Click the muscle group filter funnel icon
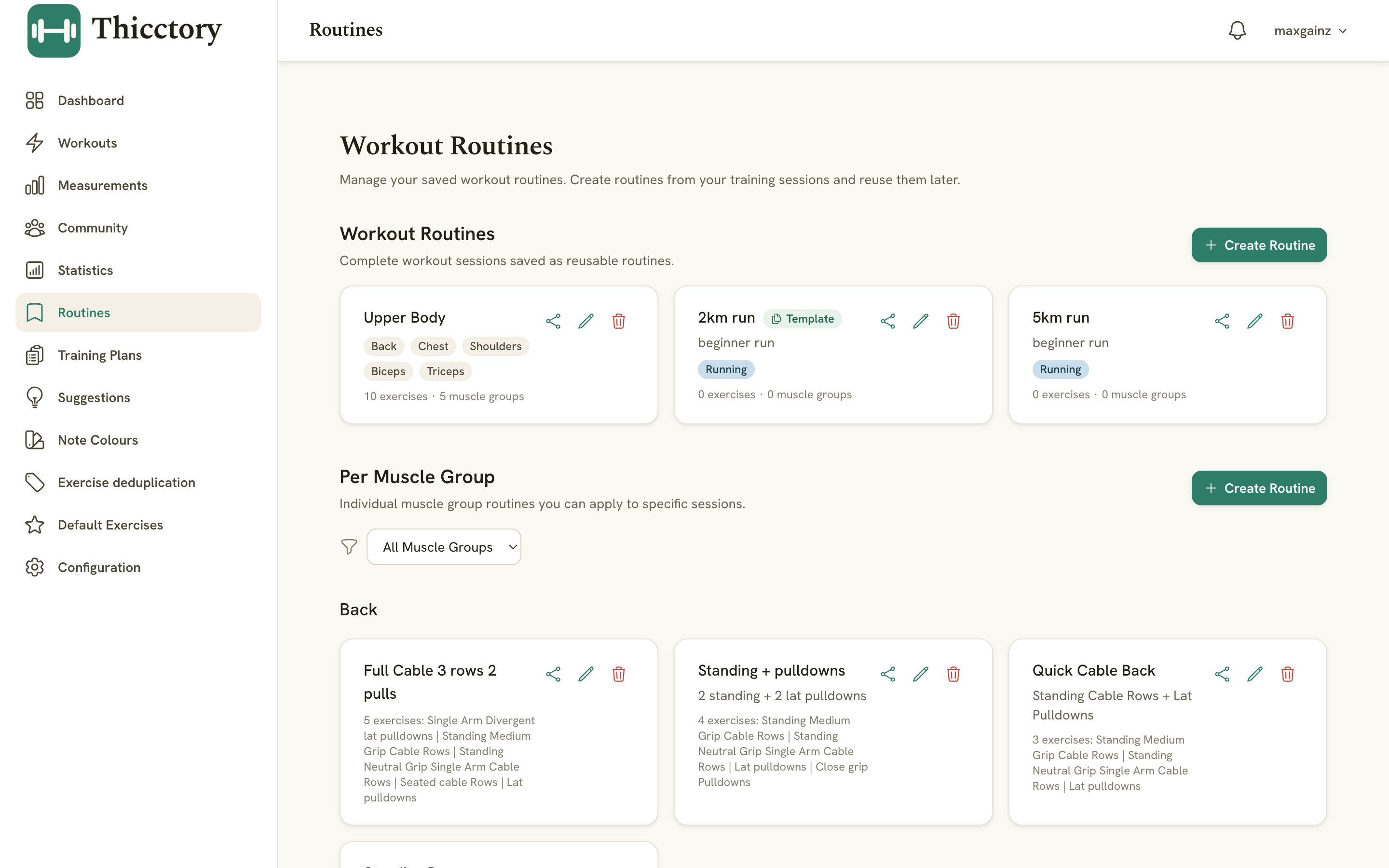This screenshot has width=1389, height=868. (348, 546)
